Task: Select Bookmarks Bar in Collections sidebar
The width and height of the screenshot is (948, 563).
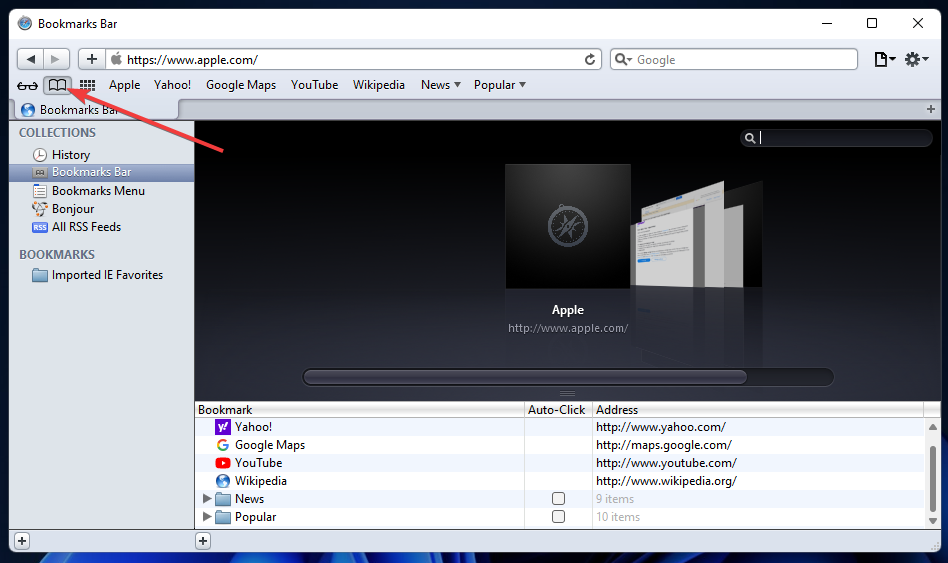Action: 102,172
